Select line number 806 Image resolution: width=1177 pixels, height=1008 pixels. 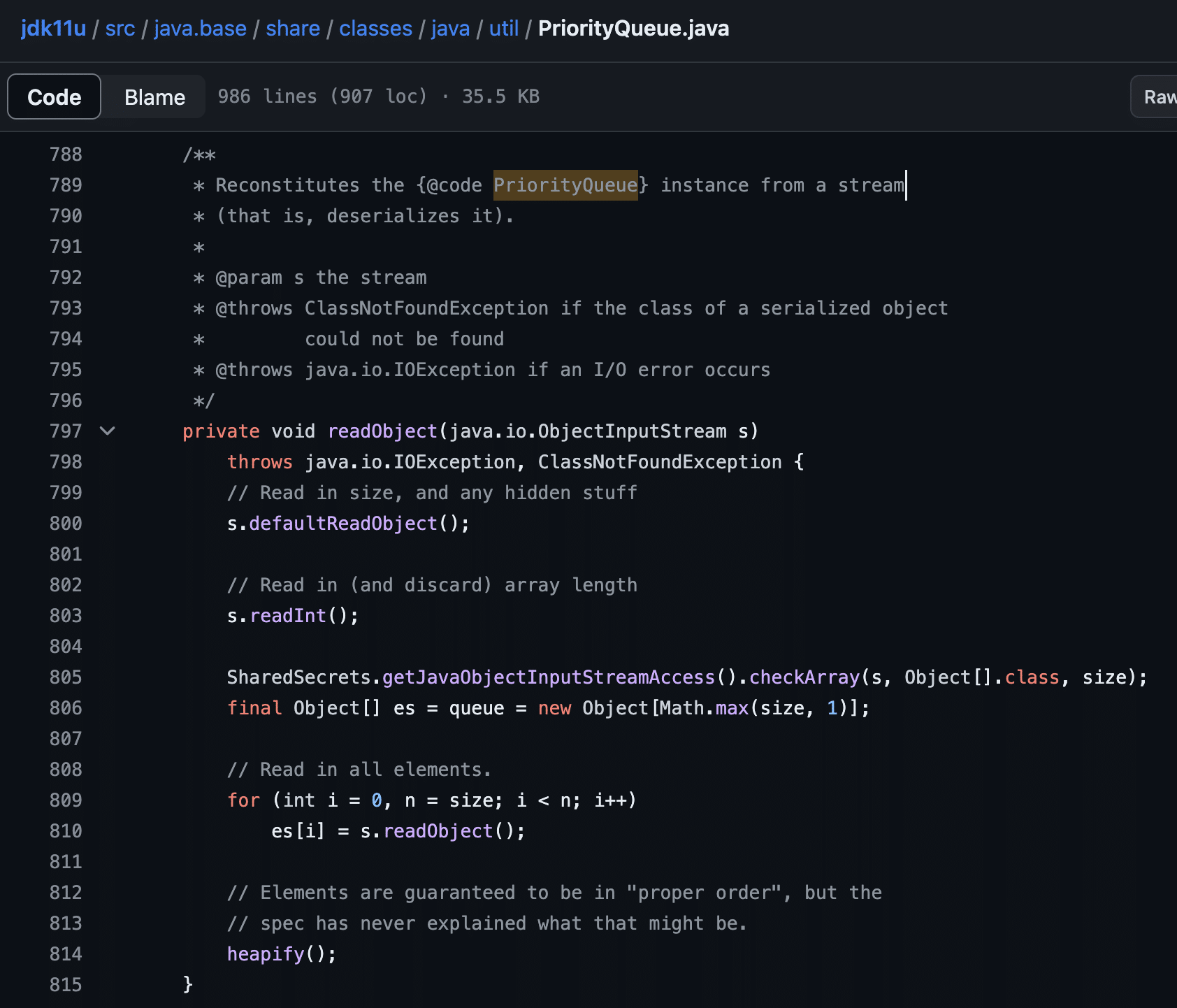point(66,707)
